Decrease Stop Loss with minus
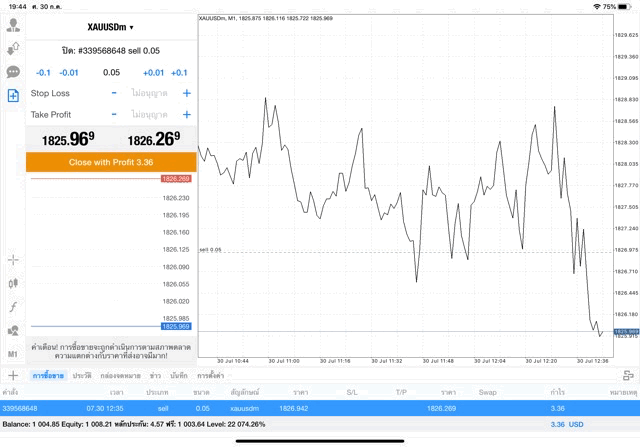640x447 pixels. [114, 93]
